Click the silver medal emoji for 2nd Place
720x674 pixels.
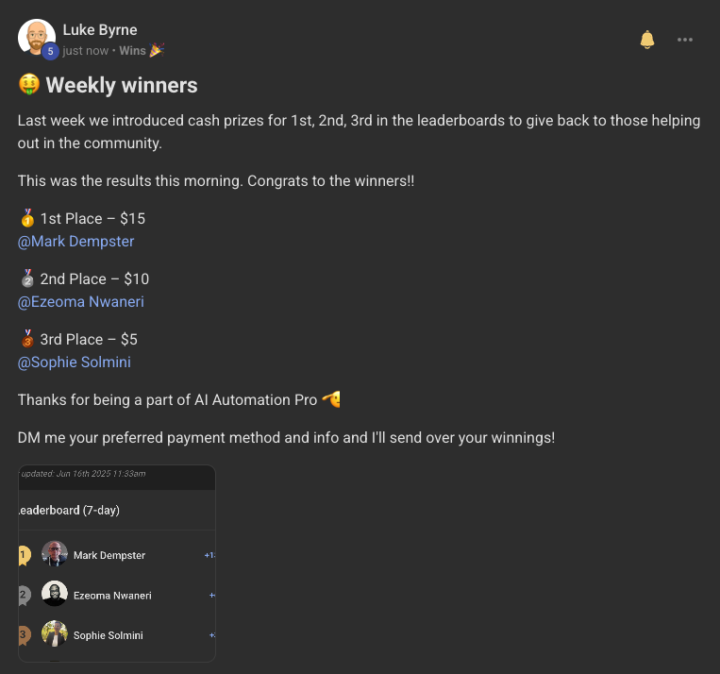click(27, 279)
